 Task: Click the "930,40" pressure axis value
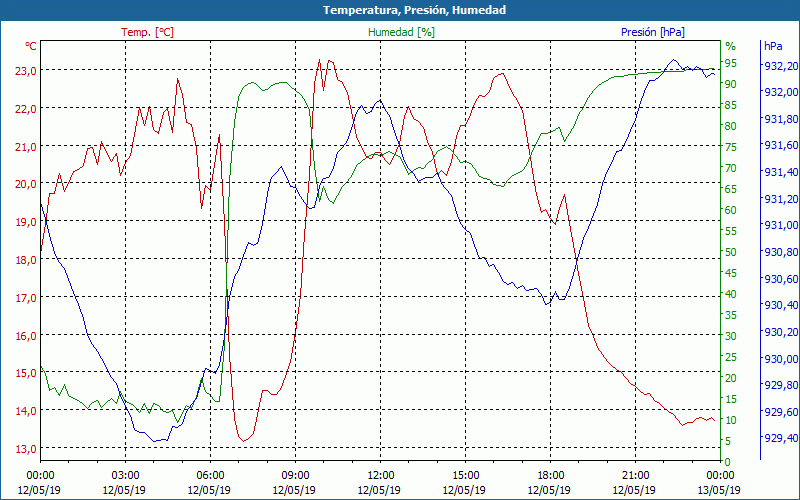779,305
